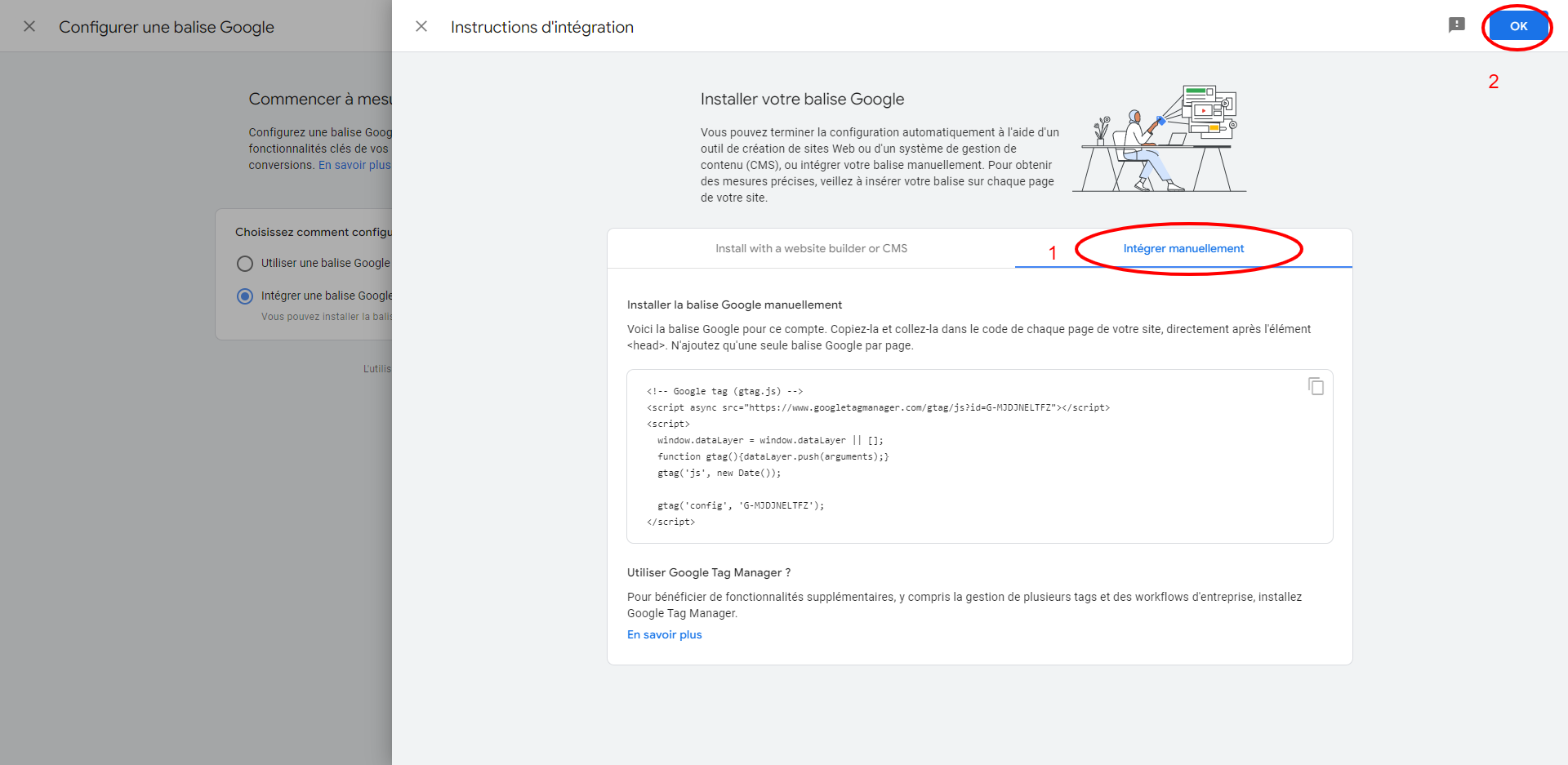Close the Configurer une balise Google panel

pyautogui.click(x=29, y=26)
